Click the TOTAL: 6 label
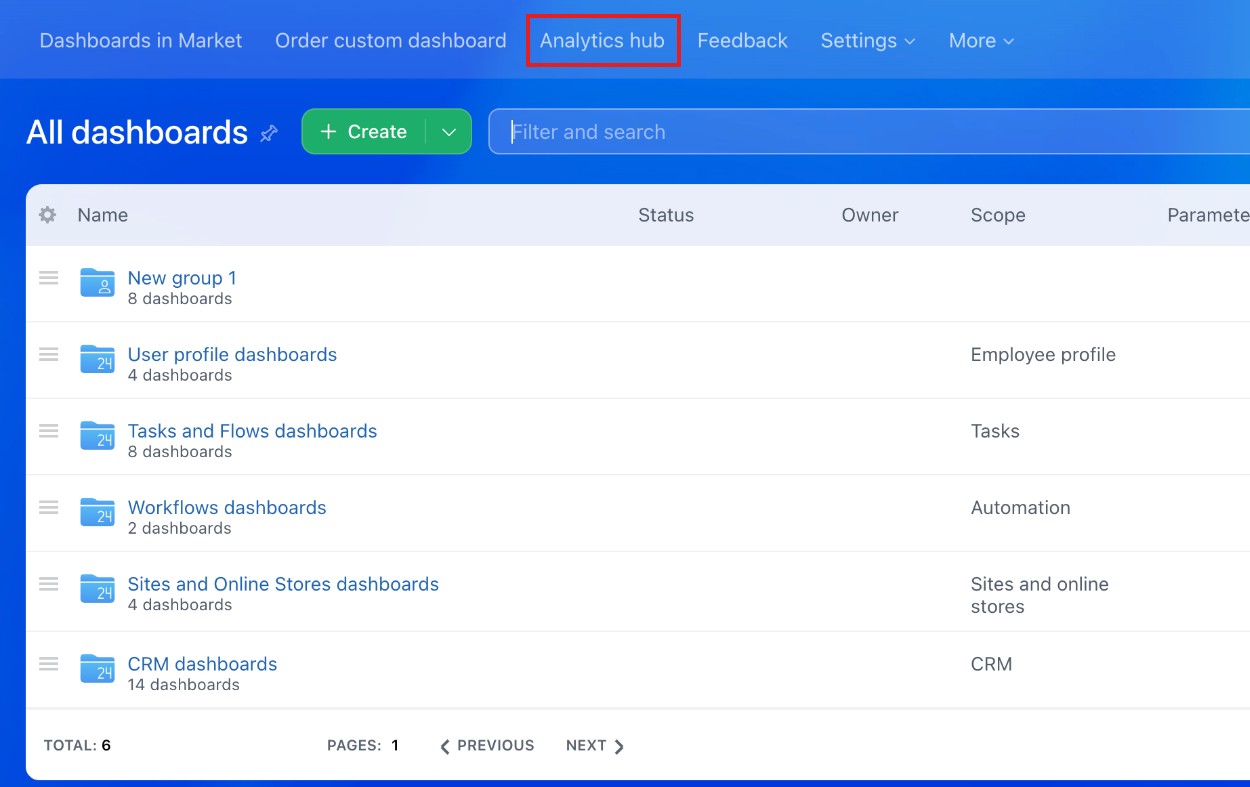The image size is (1250, 787). (77, 746)
